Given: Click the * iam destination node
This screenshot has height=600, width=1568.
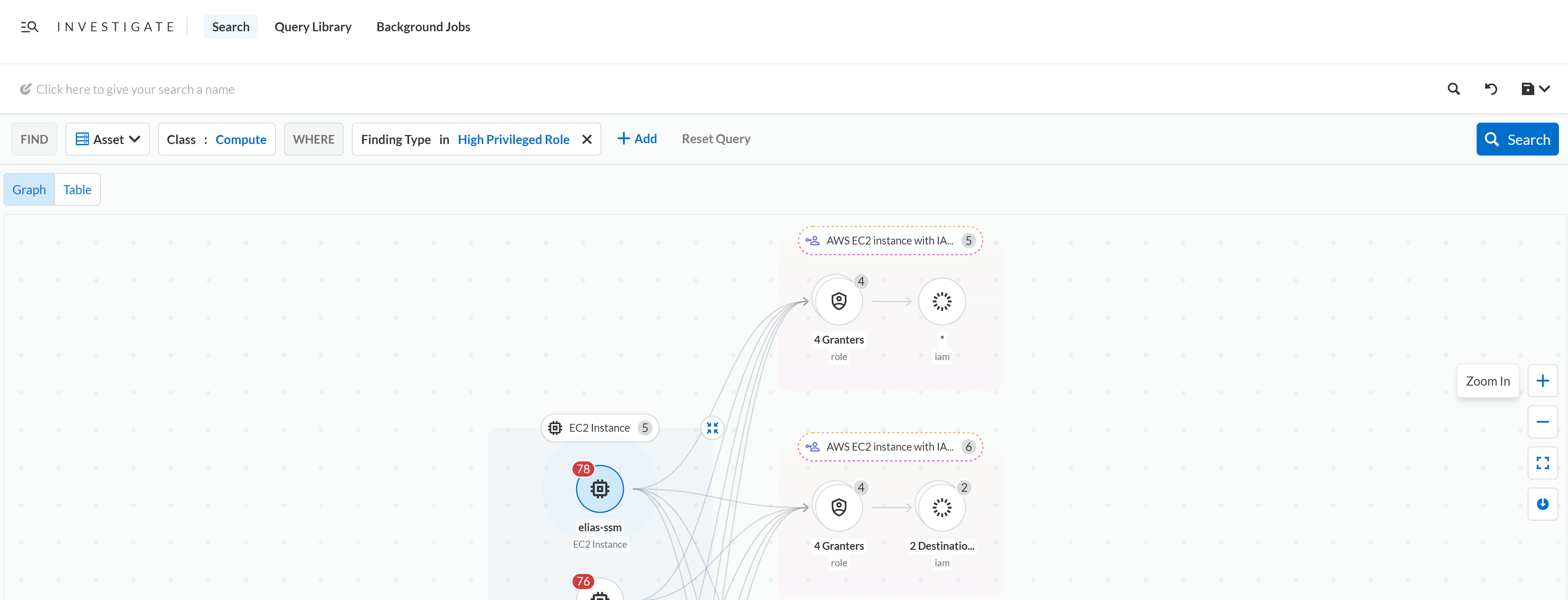Looking at the screenshot, I should pyautogui.click(x=942, y=301).
